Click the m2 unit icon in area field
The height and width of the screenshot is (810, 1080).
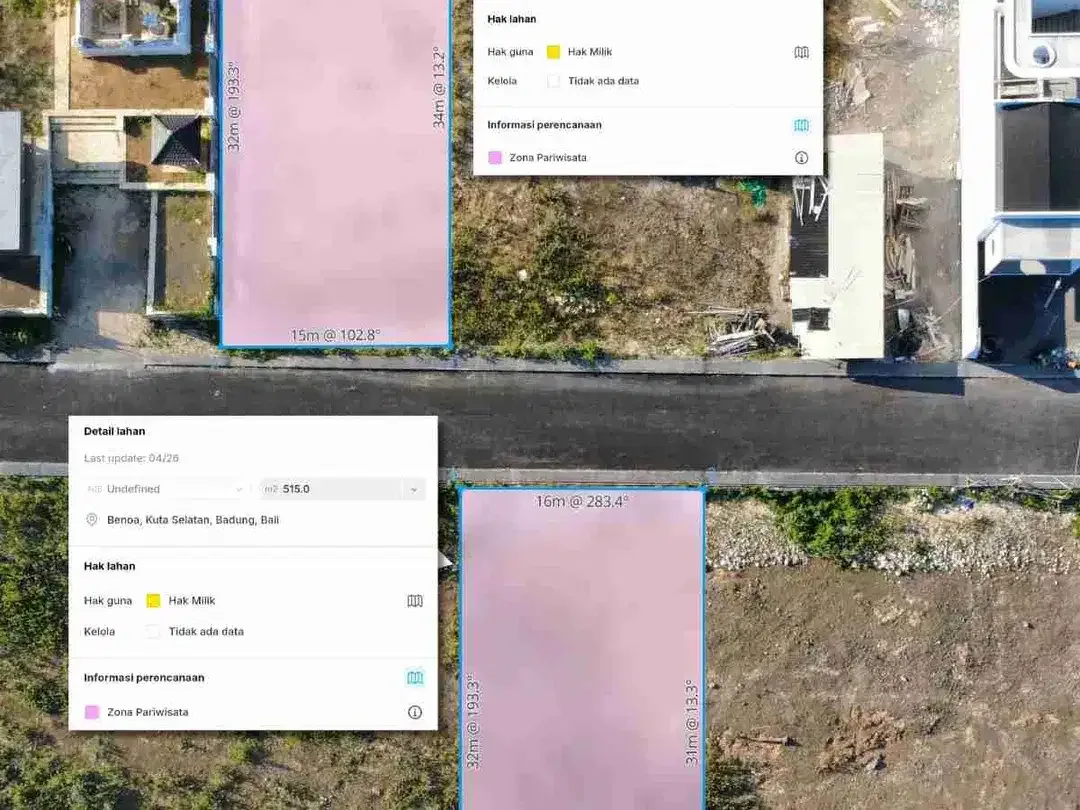click(x=271, y=489)
